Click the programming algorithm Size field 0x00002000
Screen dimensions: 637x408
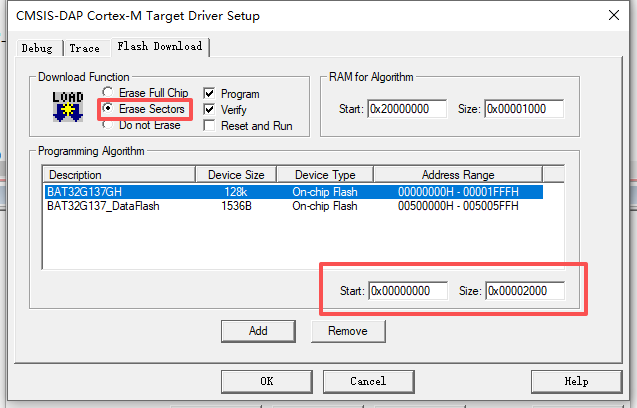(523, 291)
